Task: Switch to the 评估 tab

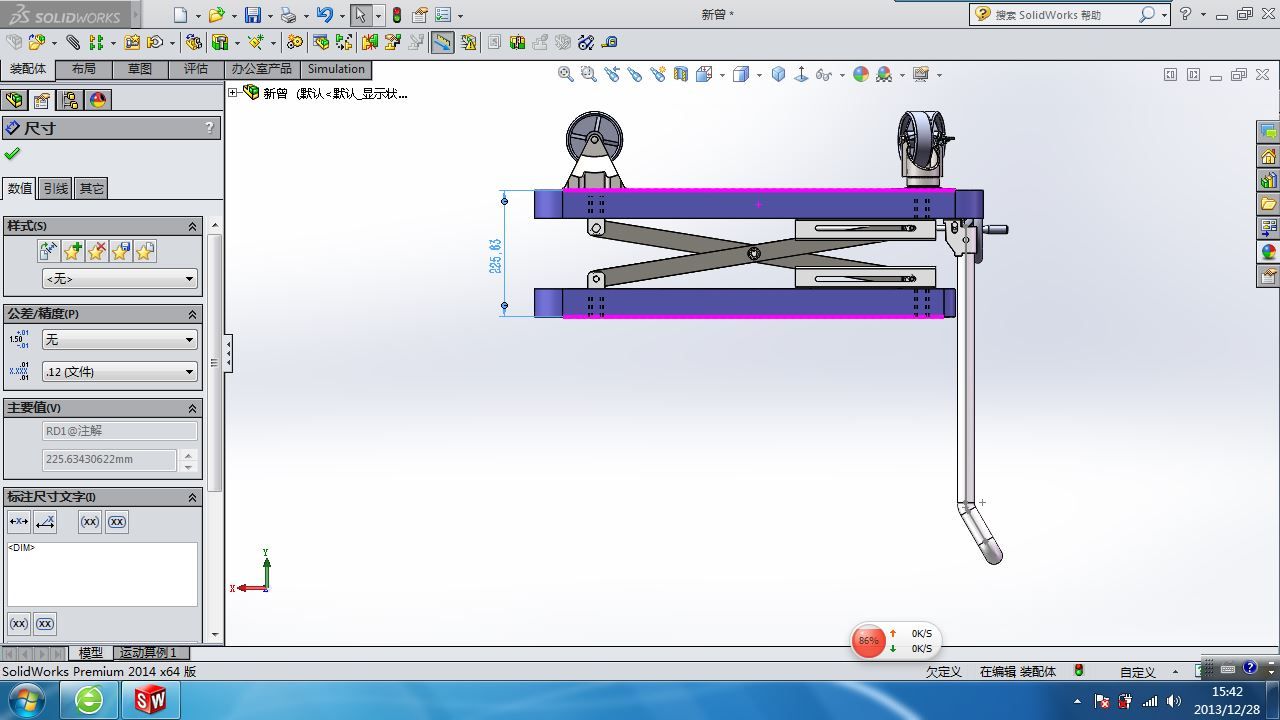Action: (x=196, y=69)
